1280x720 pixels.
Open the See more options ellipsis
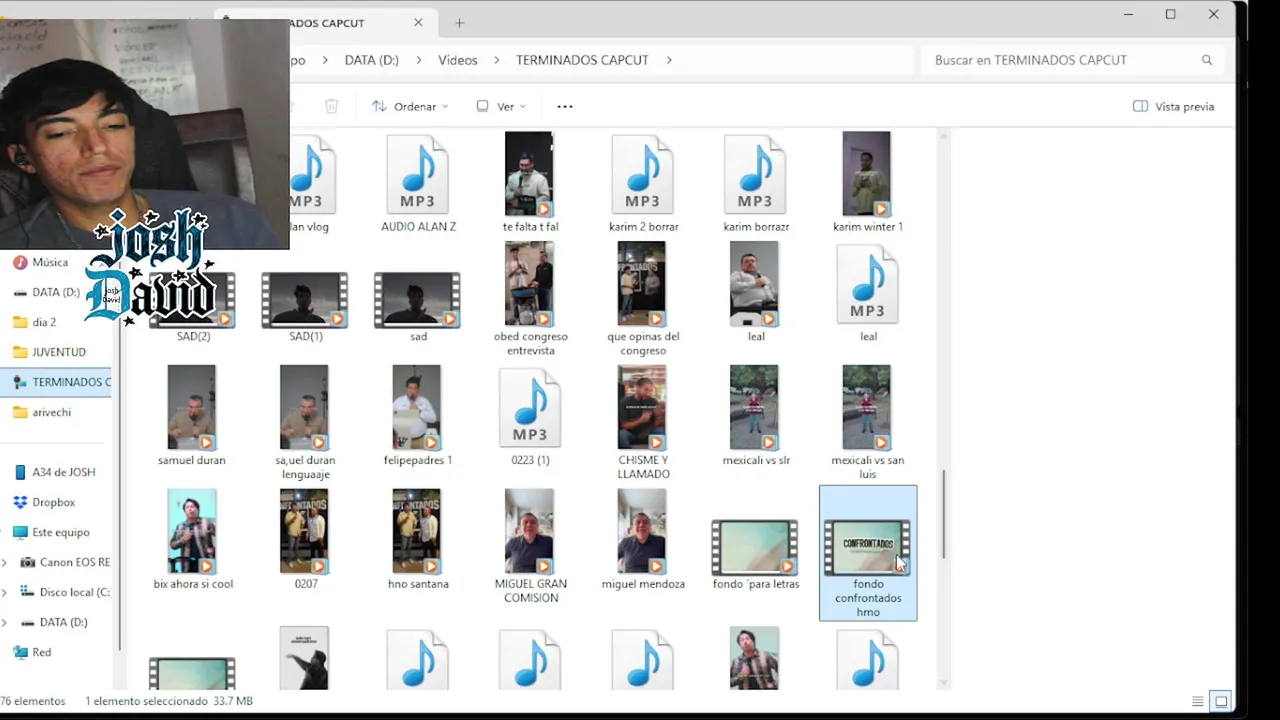pyautogui.click(x=565, y=106)
